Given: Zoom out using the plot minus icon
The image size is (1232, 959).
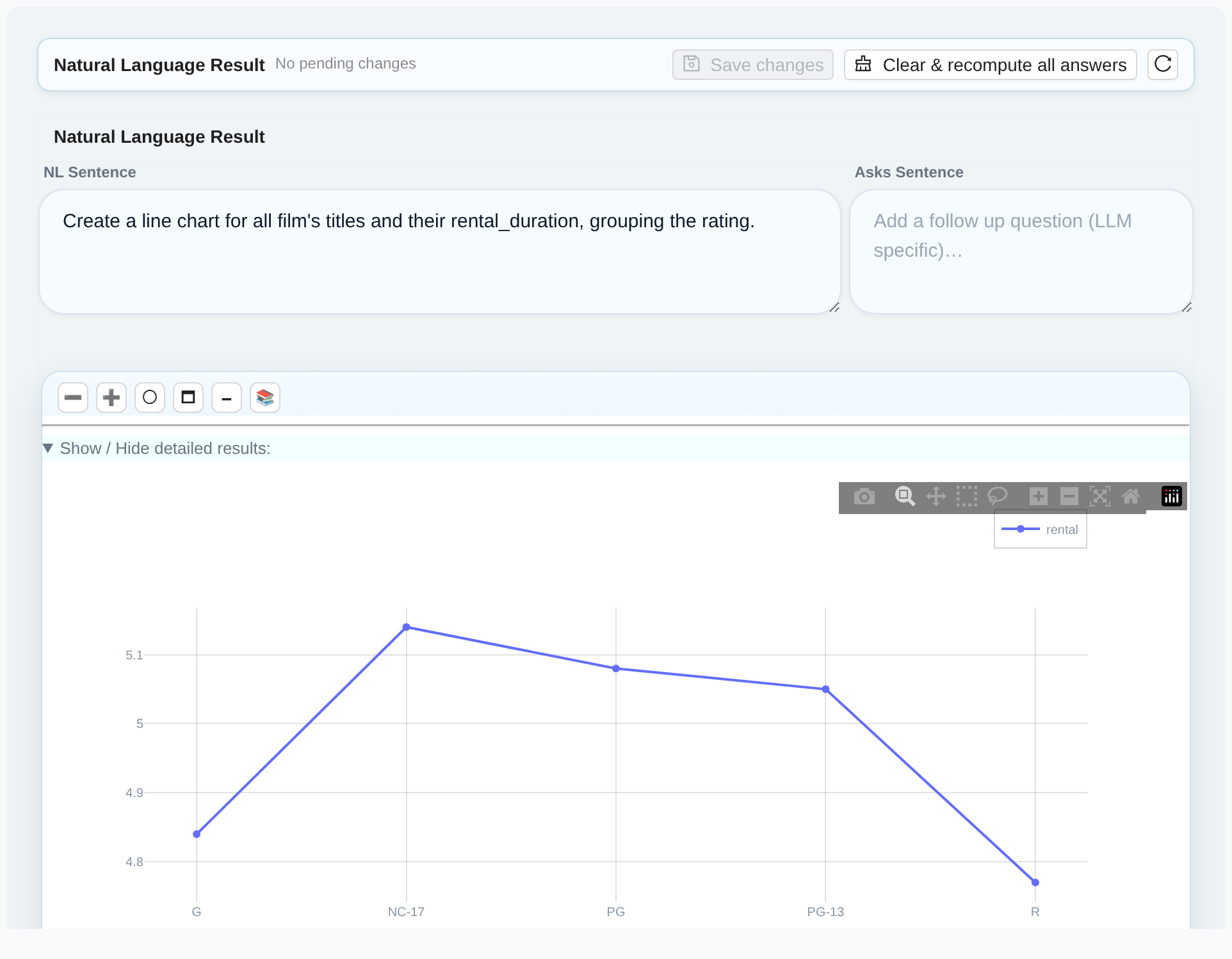Looking at the screenshot, I should (x=1069, y=496).
